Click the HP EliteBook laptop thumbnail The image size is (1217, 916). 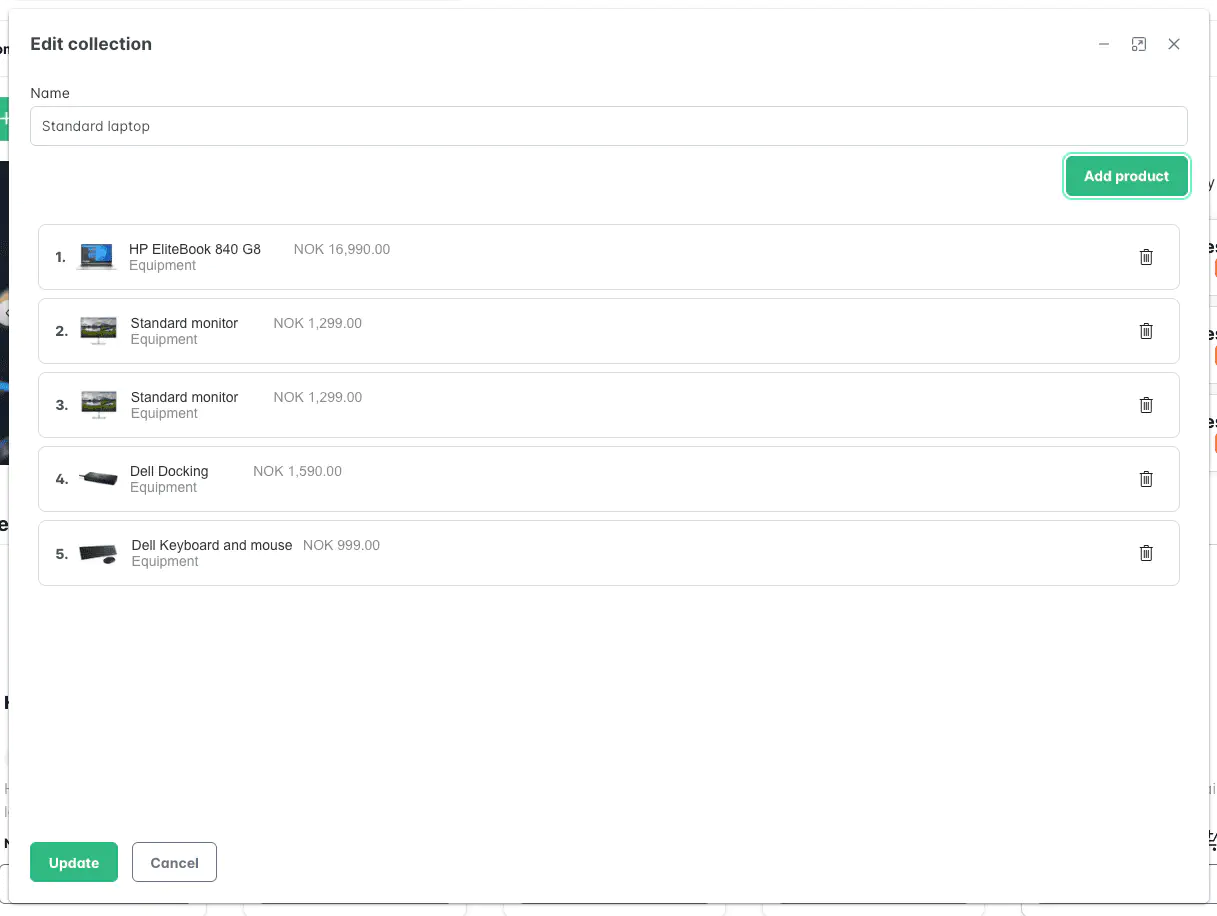97,257
